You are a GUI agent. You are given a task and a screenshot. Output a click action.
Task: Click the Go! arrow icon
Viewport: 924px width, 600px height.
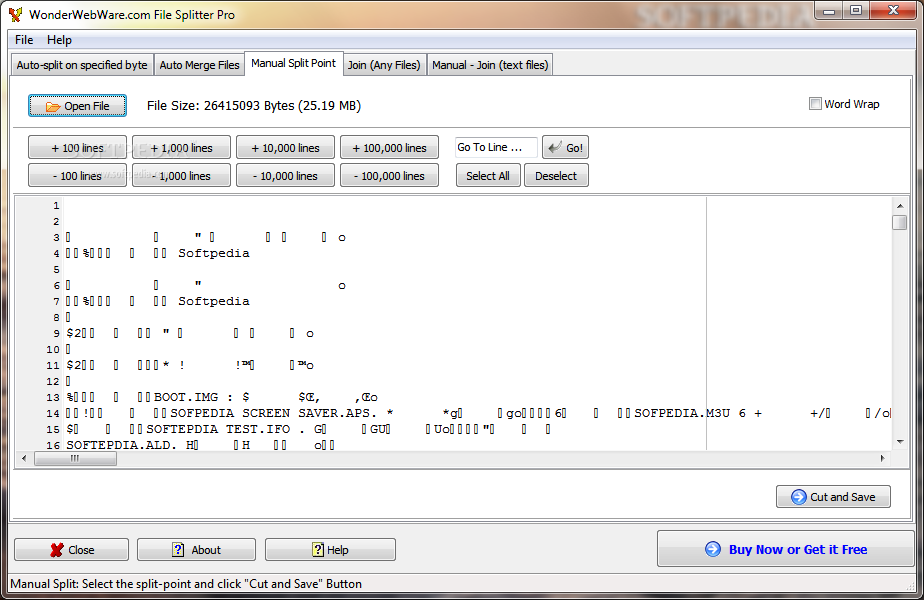[555, 147]
